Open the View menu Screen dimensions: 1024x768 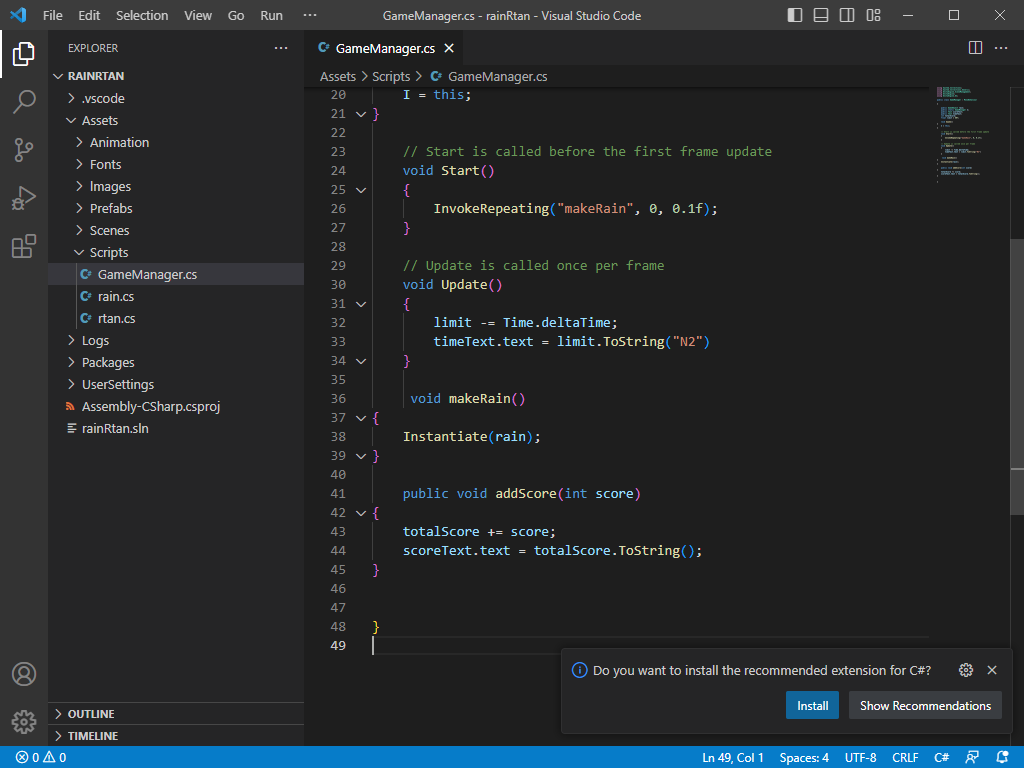[197, 15]
